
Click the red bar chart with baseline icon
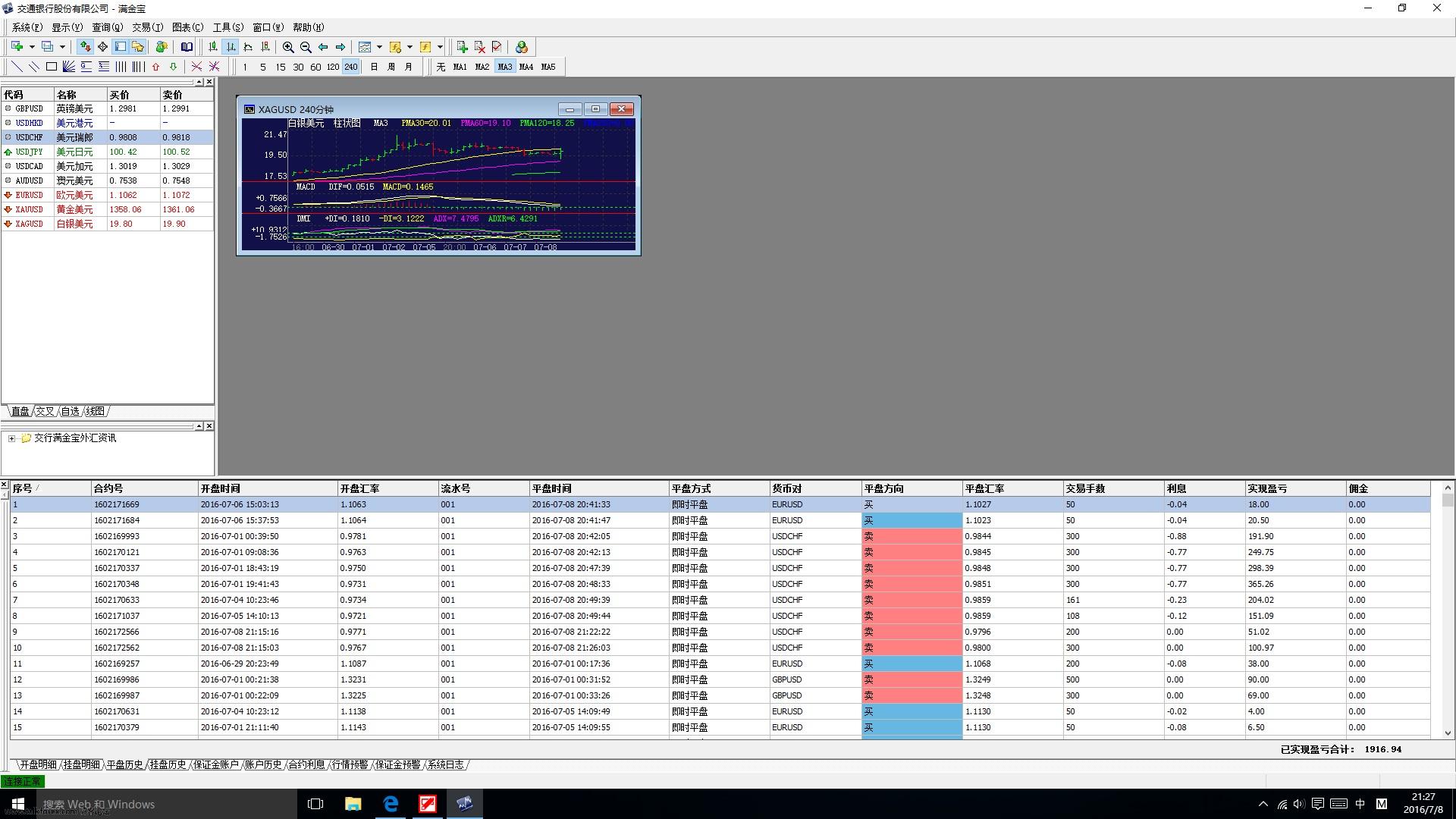265,47
